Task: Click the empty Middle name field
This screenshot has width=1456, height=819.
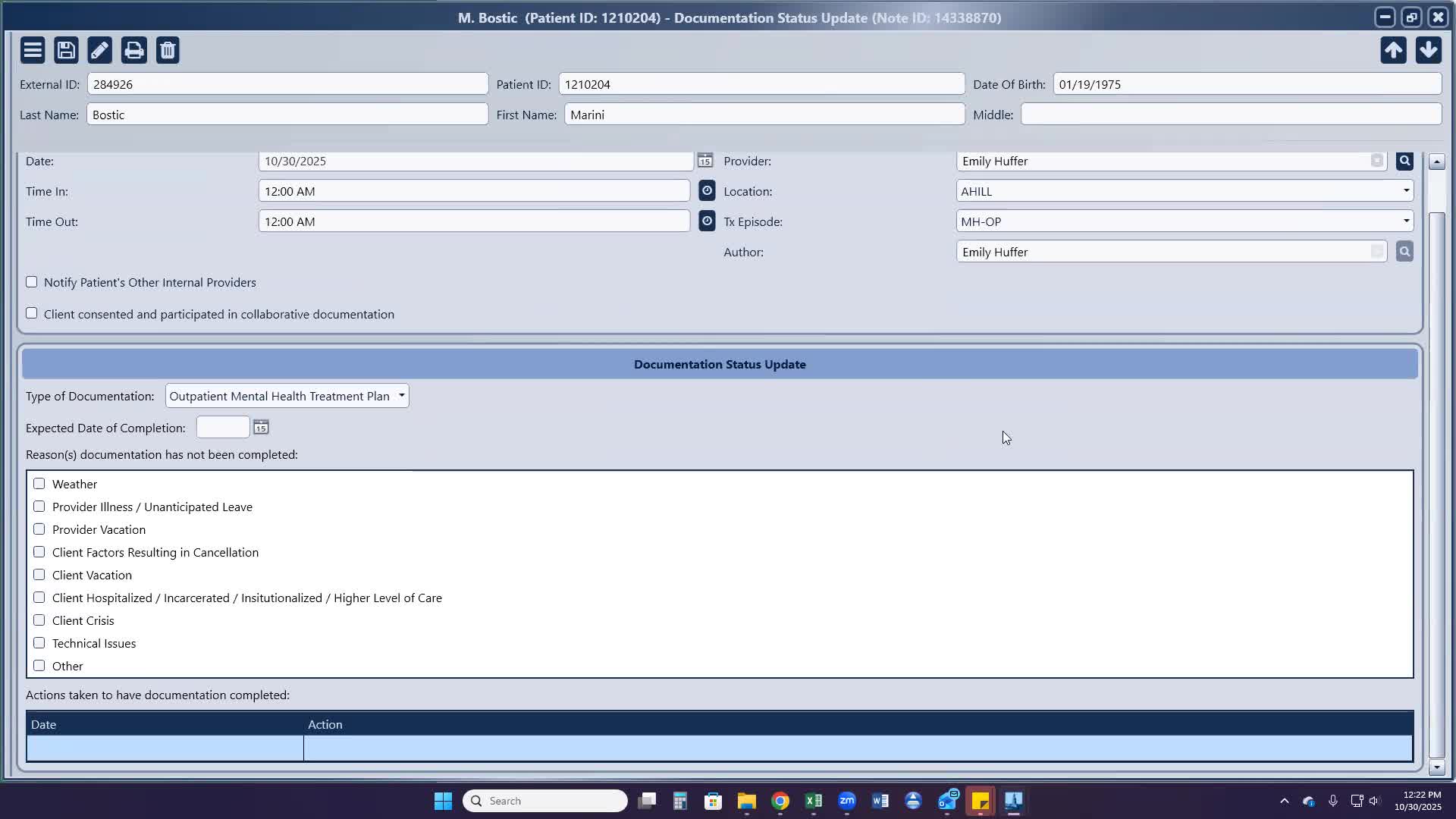Action: pos(1231,115)
